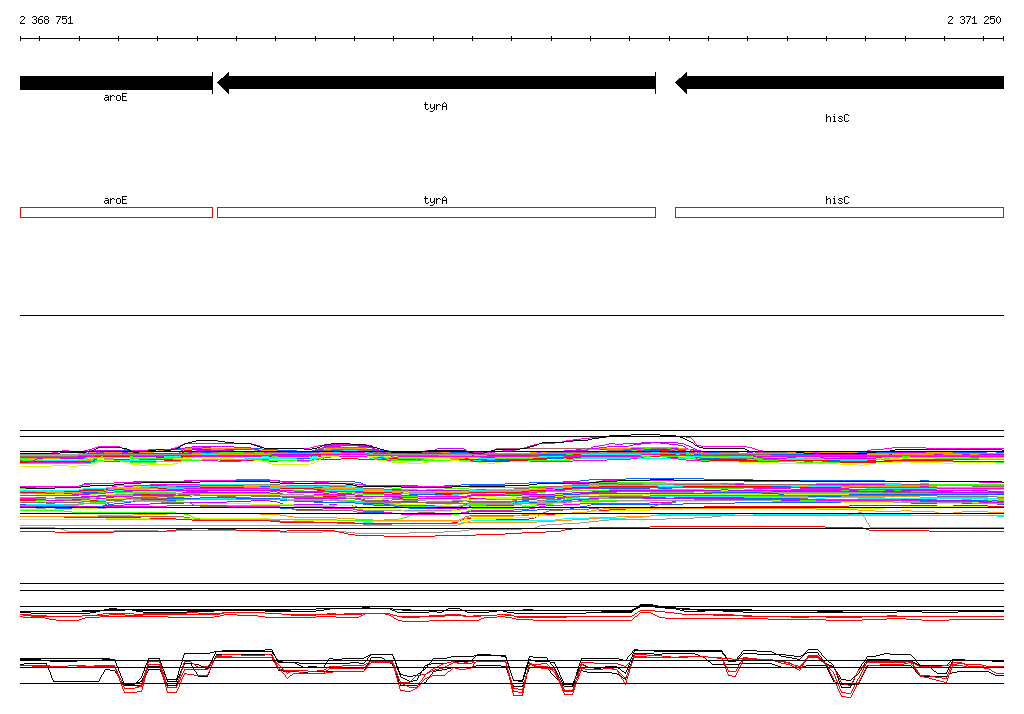Click the tyrA label above the red box
Image resolution: width=1024 pixels, height=714 pixels.
click(x=436, y=200)
